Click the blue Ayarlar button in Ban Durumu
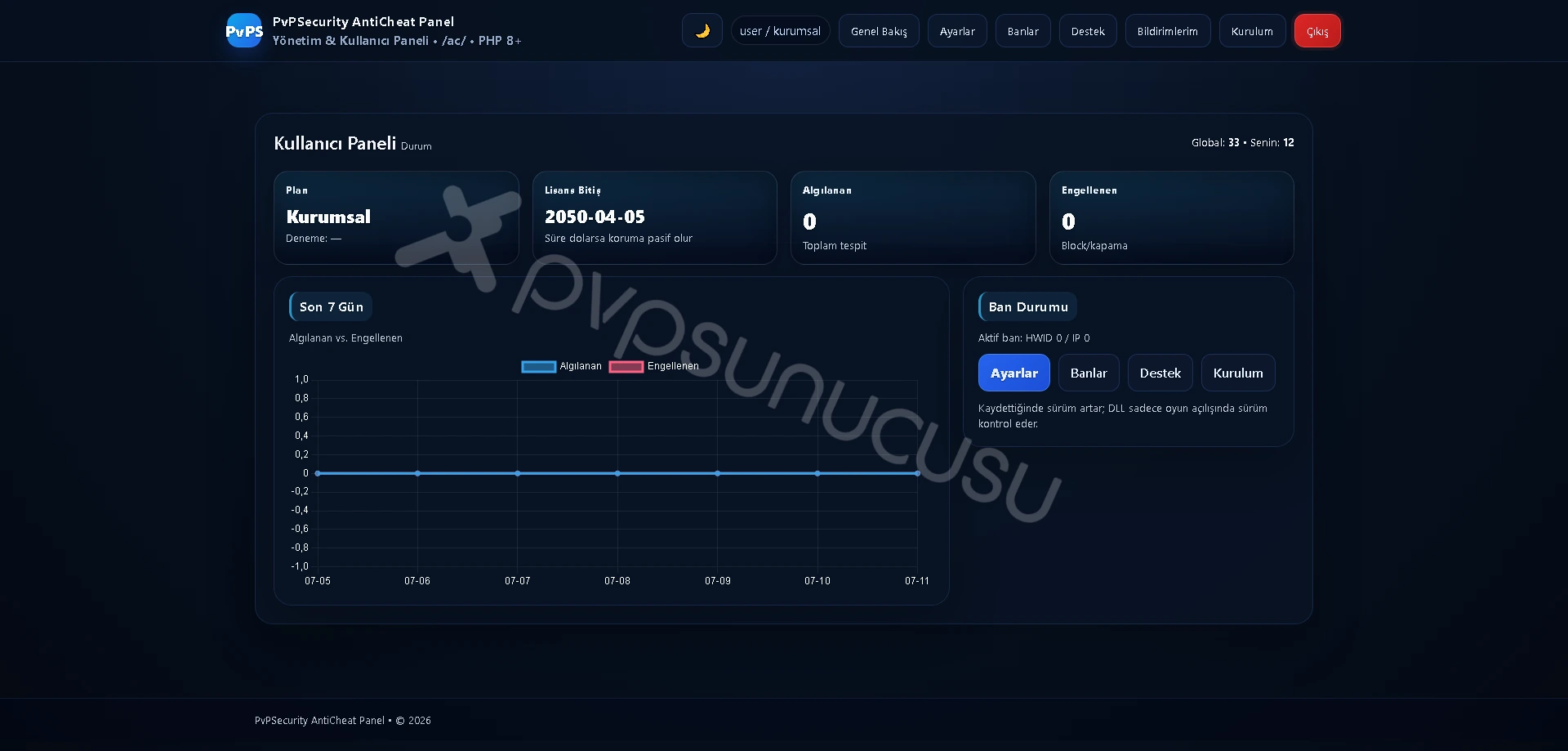The image size is (1568, 751). pos(1014,373)
